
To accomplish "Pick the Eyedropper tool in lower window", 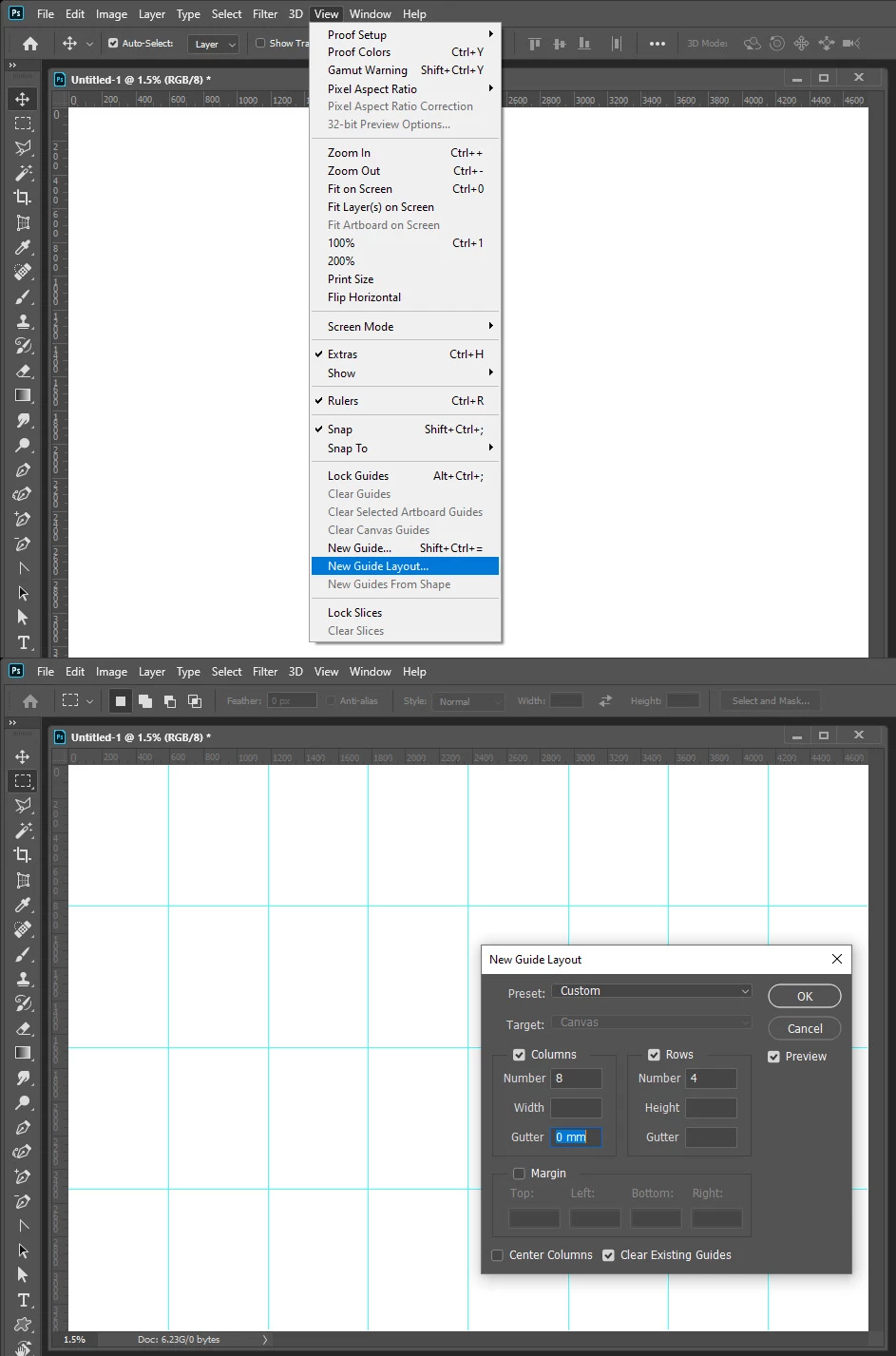I will pos(23,905).
